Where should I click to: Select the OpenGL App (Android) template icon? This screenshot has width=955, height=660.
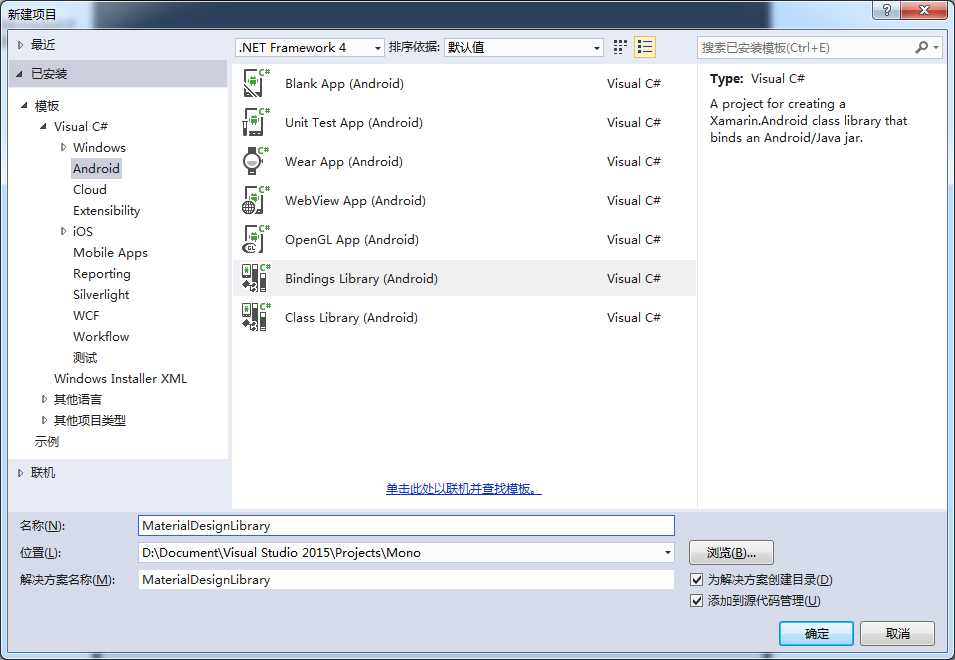pos(256,239)
